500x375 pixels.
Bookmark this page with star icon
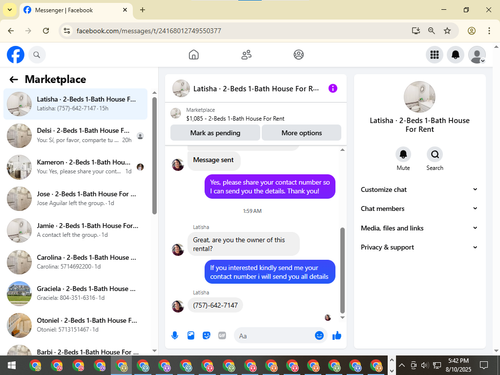click(x=447, y=31)
